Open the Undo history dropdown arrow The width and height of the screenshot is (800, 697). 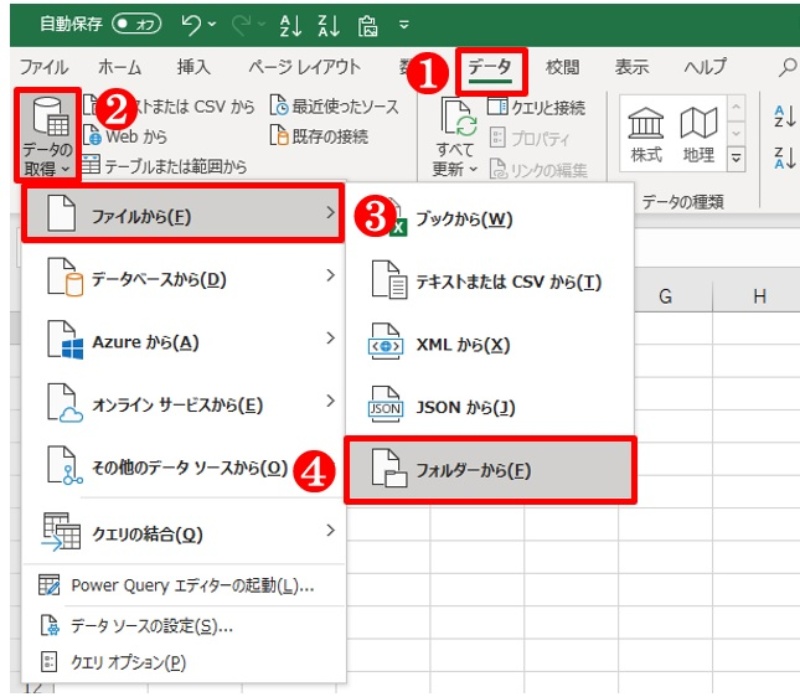coord(212,24)
